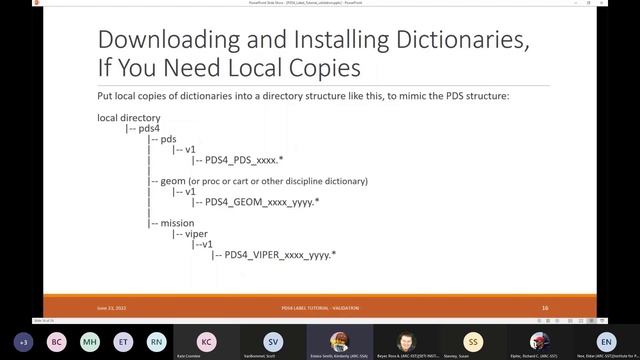Select the RN participant avatar
This screenshot has height=360, width=640.
(x=156, y=342)
